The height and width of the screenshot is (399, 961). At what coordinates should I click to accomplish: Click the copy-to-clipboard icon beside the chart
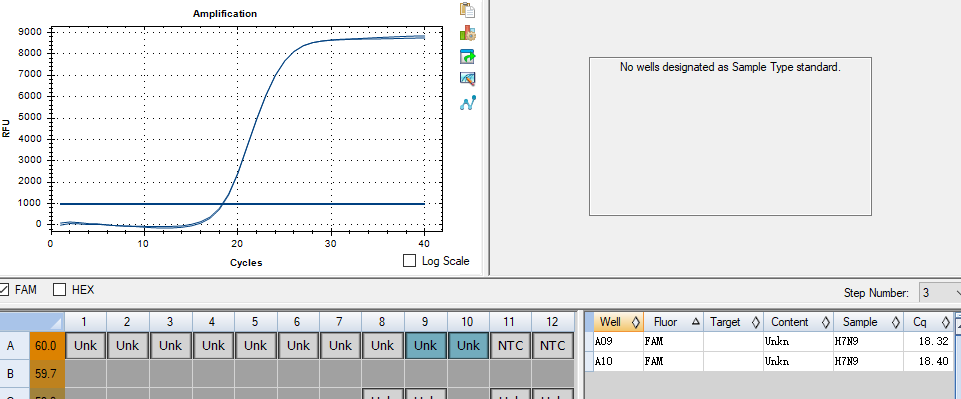click(x=468, y=10)
